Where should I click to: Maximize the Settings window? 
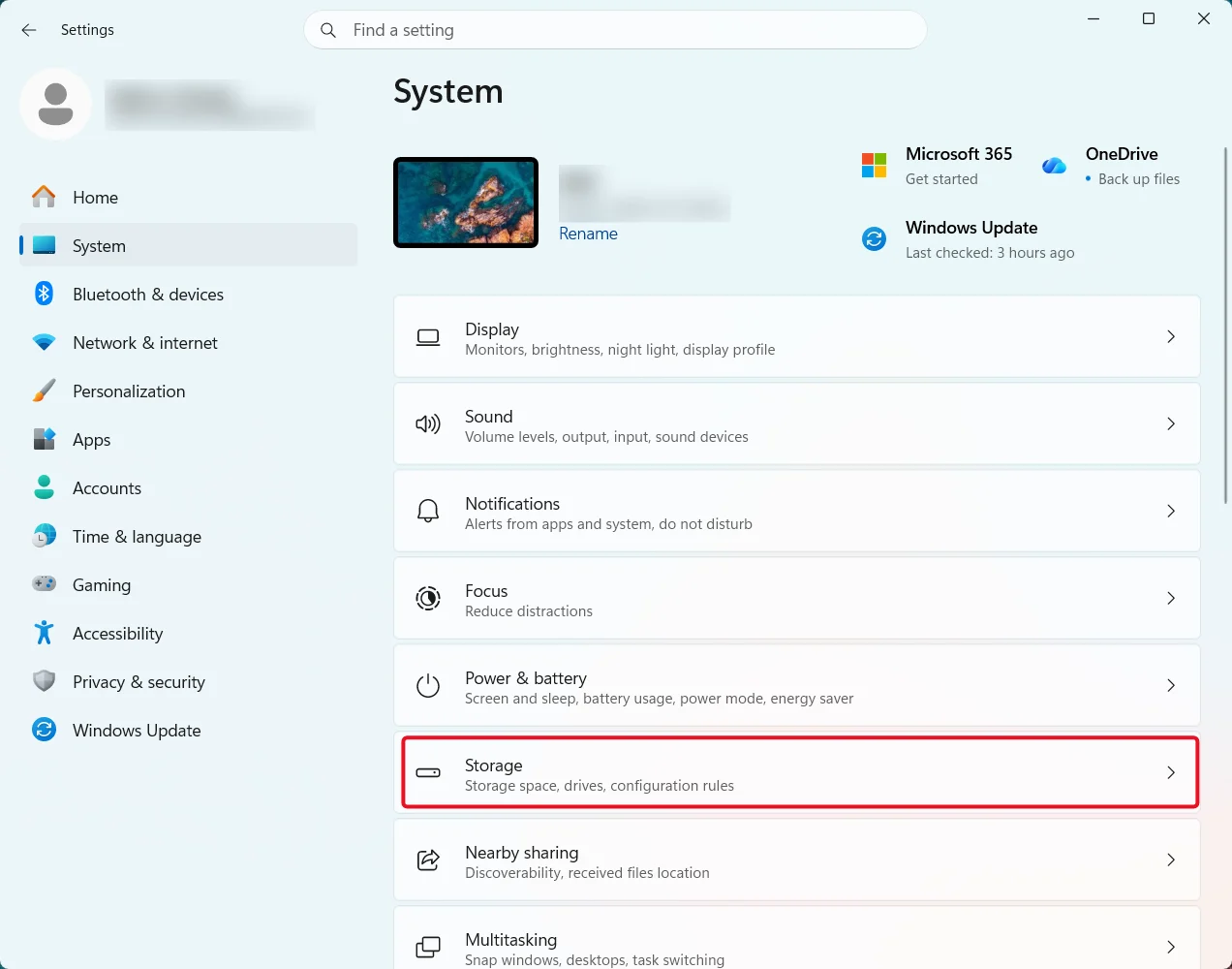tap(1149, 18)
